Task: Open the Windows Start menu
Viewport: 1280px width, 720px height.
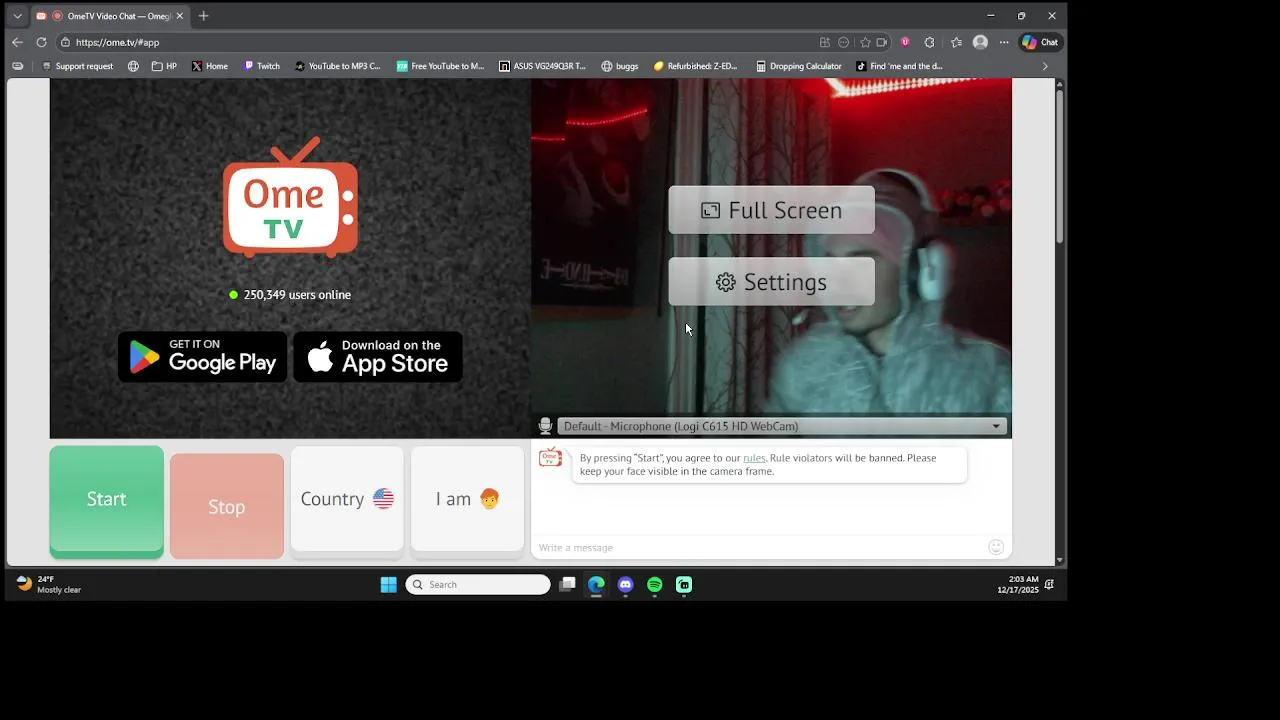Action: (388, 585)
